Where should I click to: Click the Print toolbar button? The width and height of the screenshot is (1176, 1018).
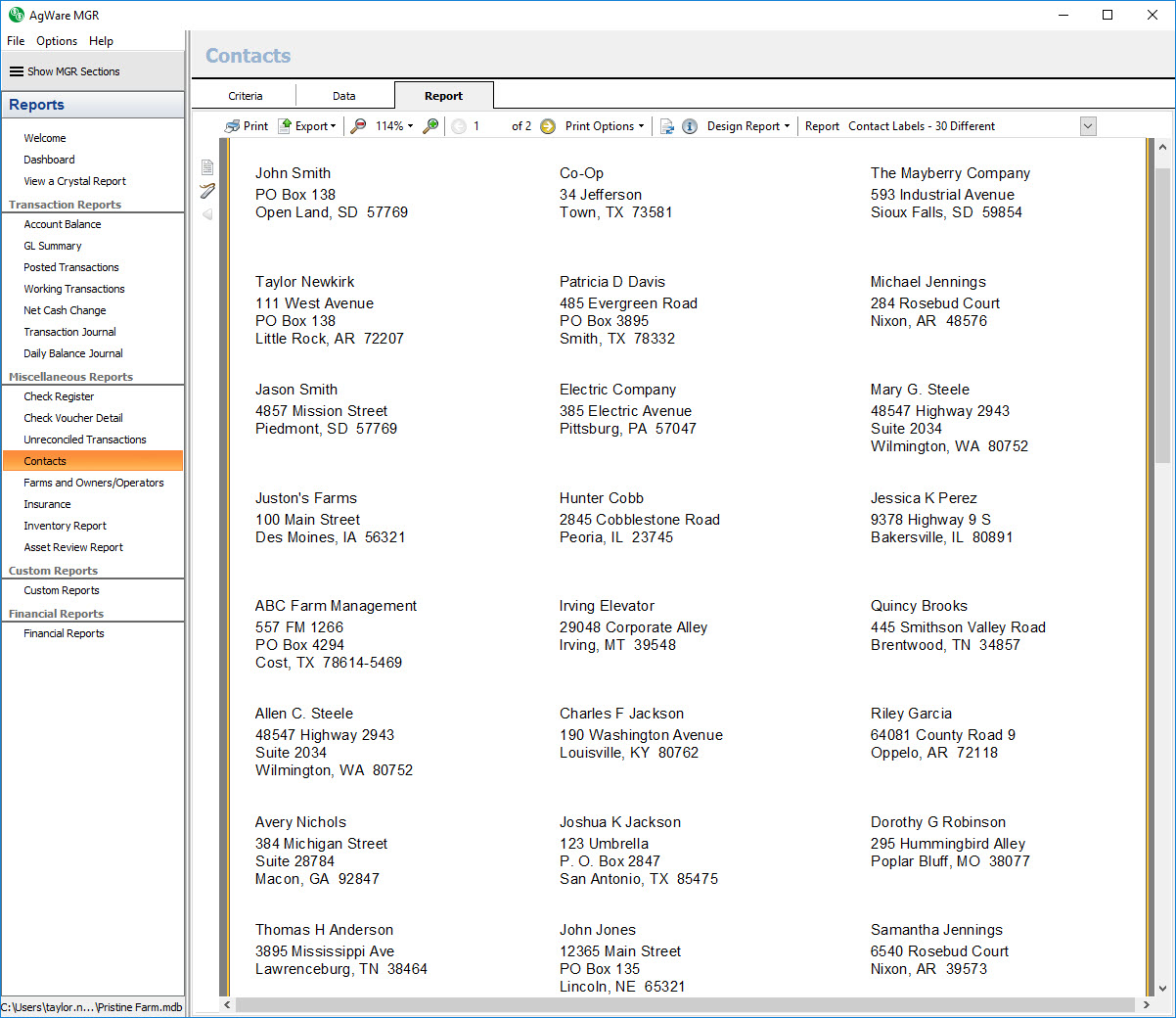pyautogui.click(x=246, y=126)
